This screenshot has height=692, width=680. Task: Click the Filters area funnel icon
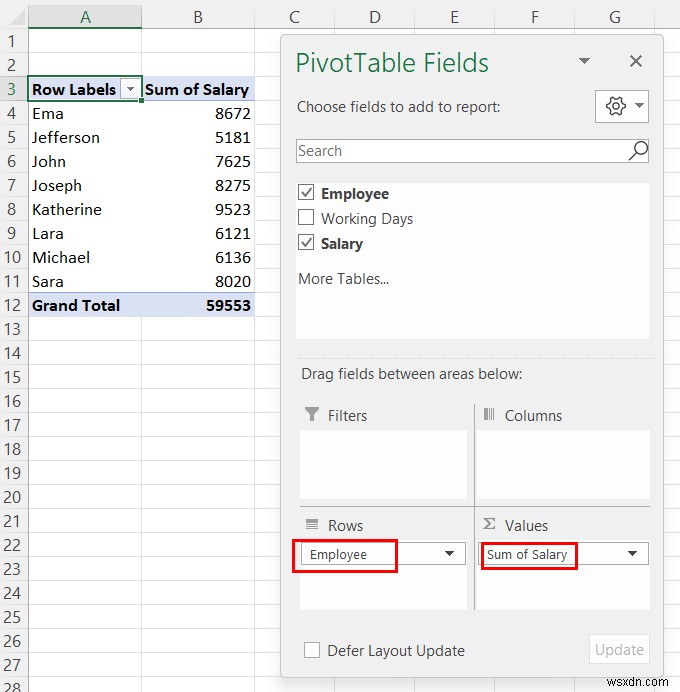(x=312, y=415)
